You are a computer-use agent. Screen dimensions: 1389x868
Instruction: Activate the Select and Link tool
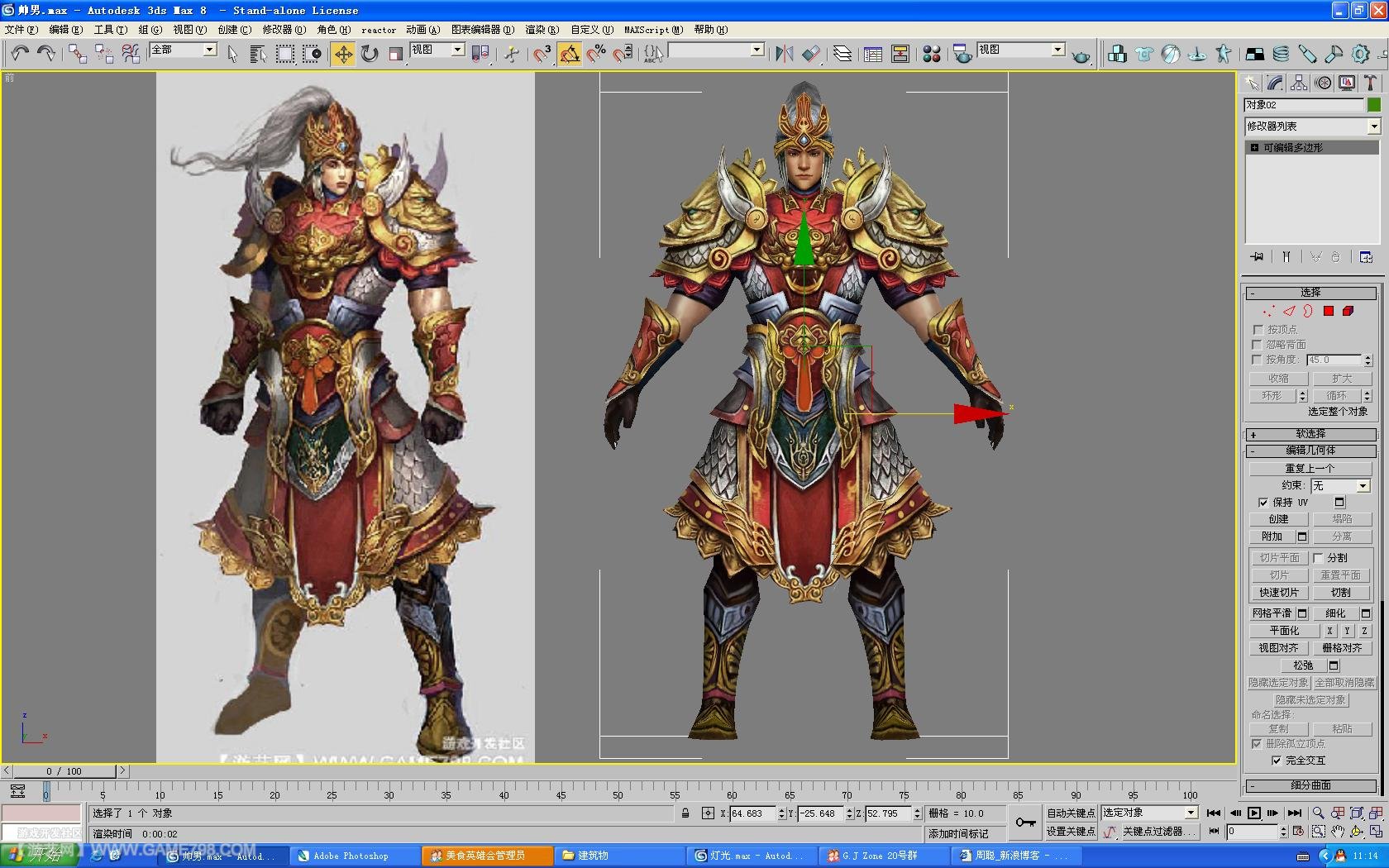coord(77,54)
